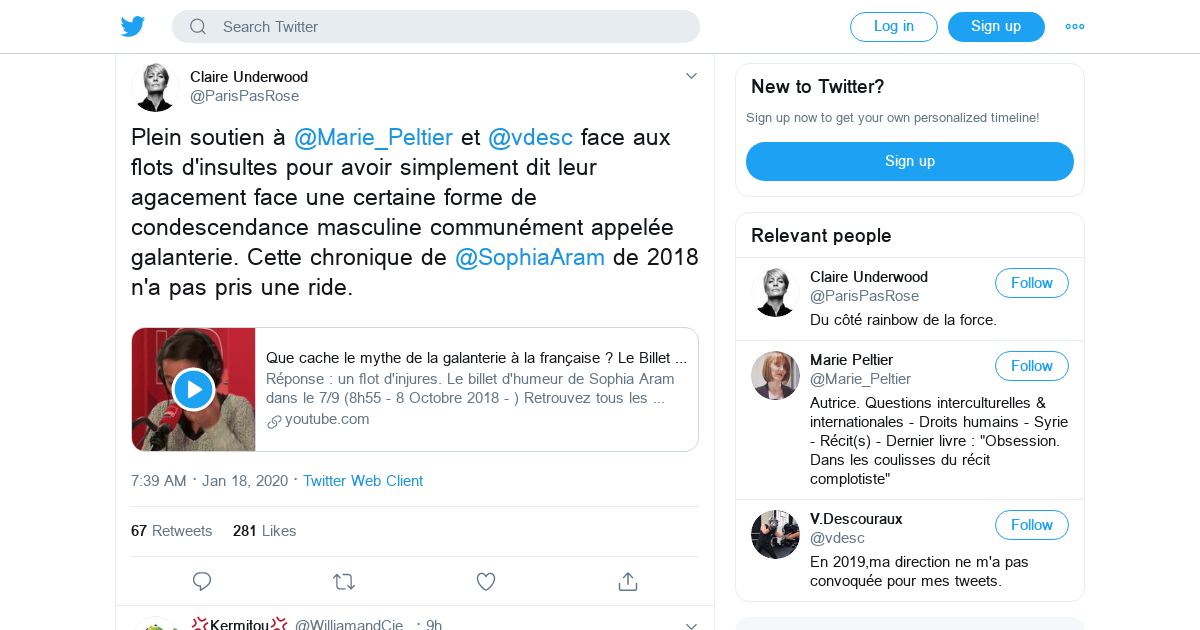Open the three-dot more options menu
Screen dimensions: 1200x630
tap(1075, 27)
